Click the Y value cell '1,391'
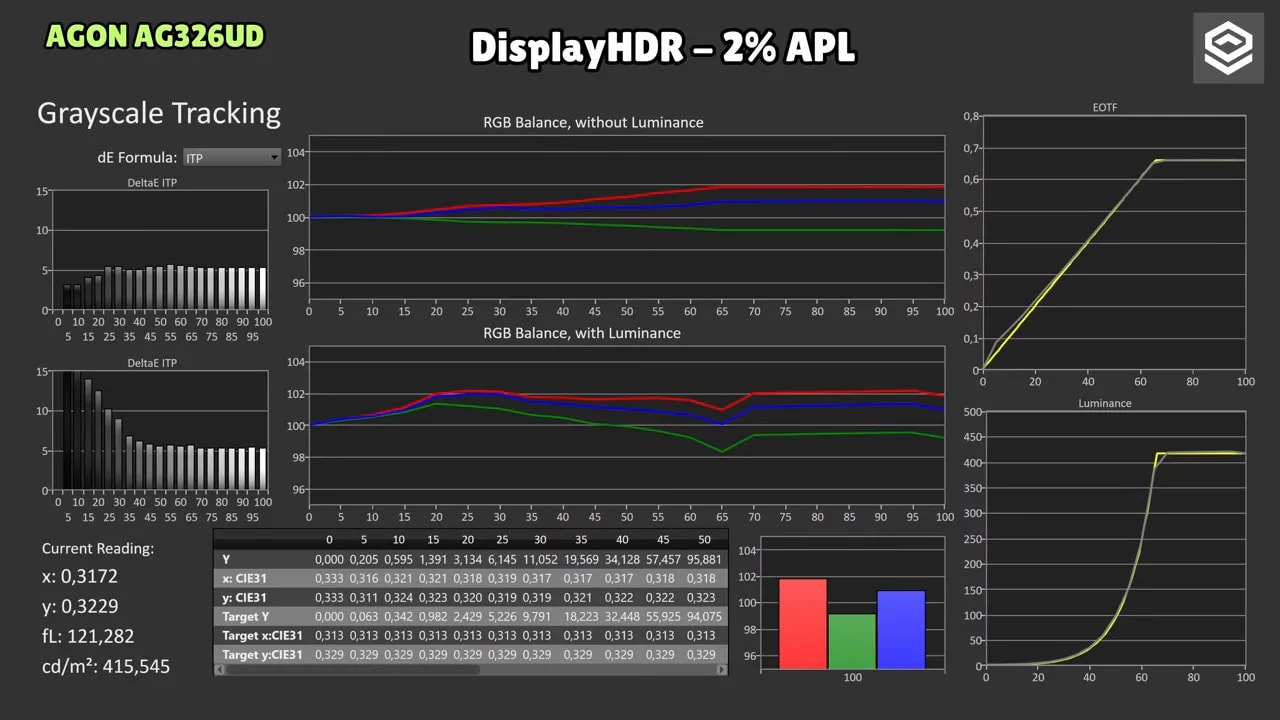 tap(433, 560)
